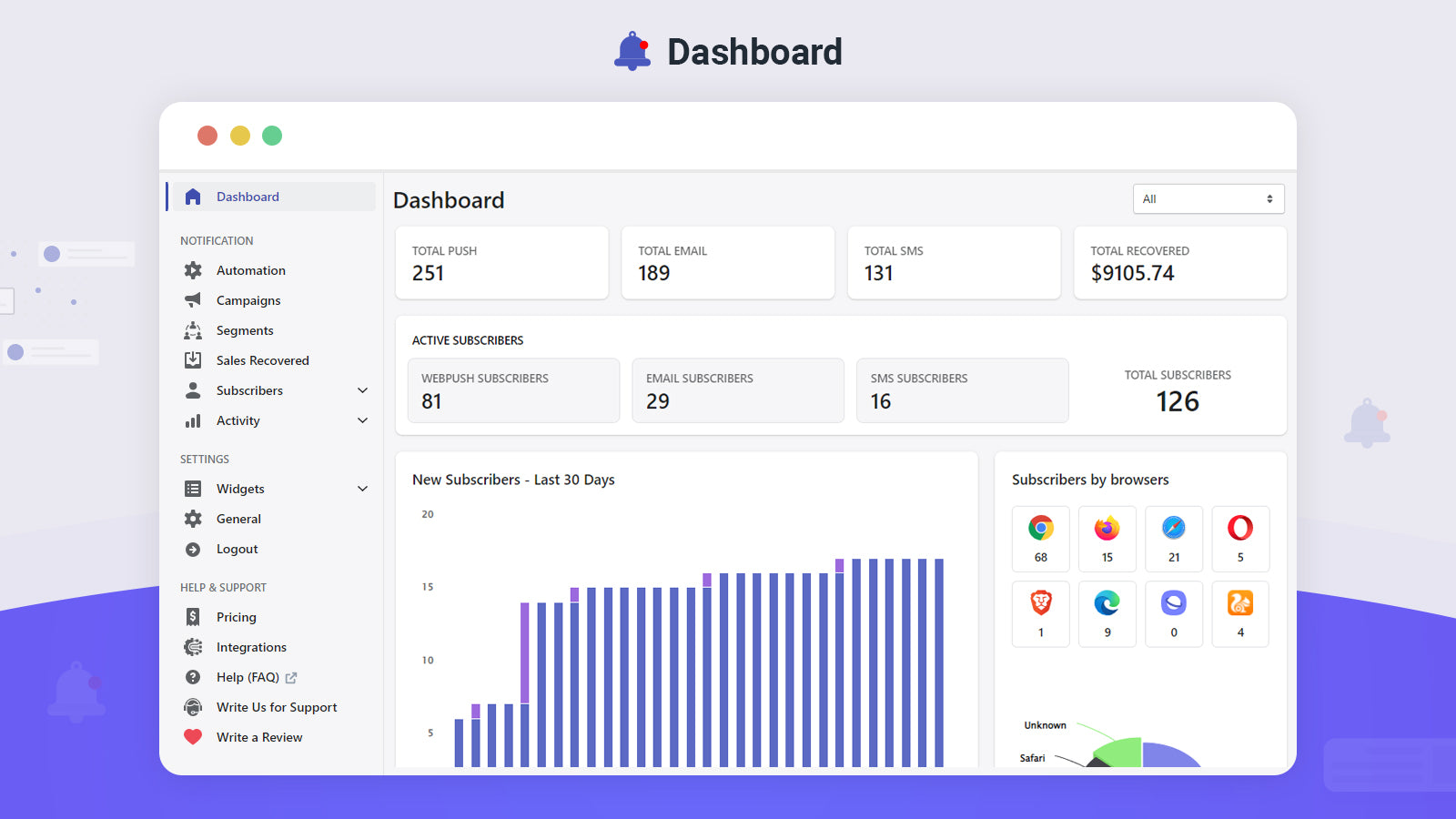Switch to the Dashboard menu item
Viewport: 1456px width, 819px height.
248,196
